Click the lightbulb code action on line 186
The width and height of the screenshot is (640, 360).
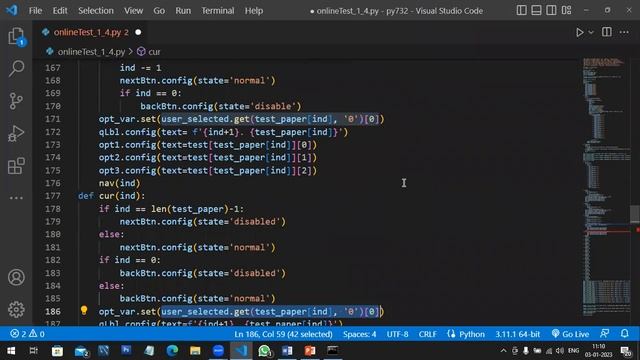[84, 311]
